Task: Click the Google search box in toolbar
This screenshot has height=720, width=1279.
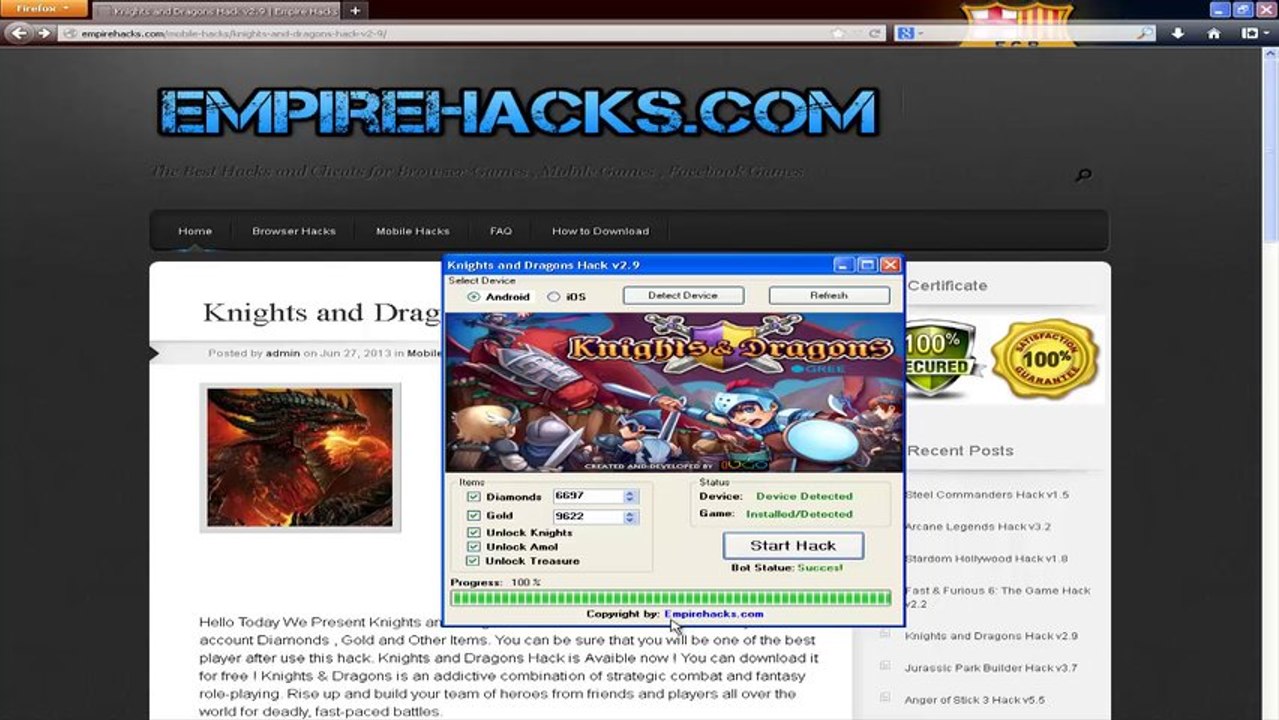Action: 1027,33
